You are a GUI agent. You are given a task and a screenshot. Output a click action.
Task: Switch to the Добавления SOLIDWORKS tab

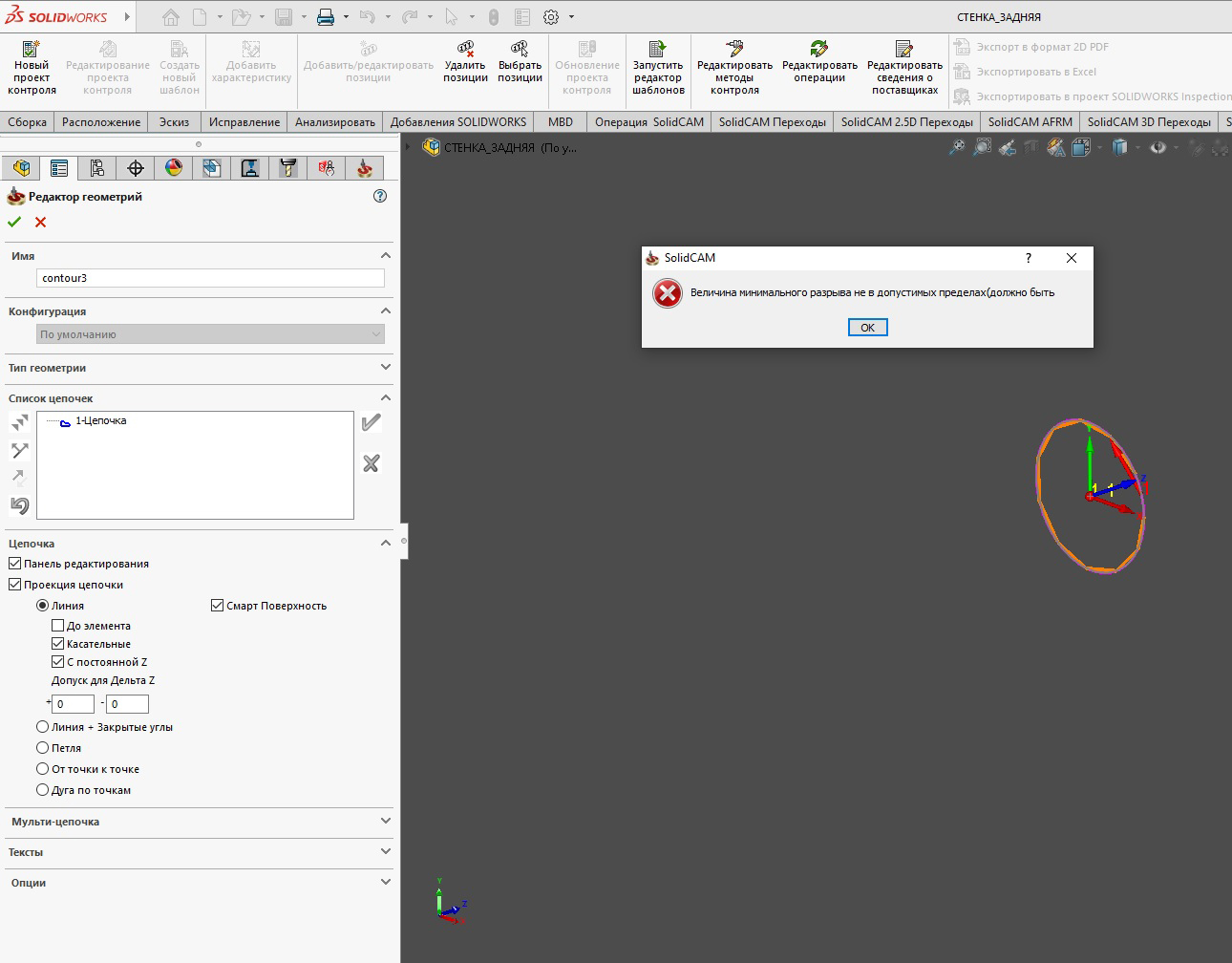point(458,122)
